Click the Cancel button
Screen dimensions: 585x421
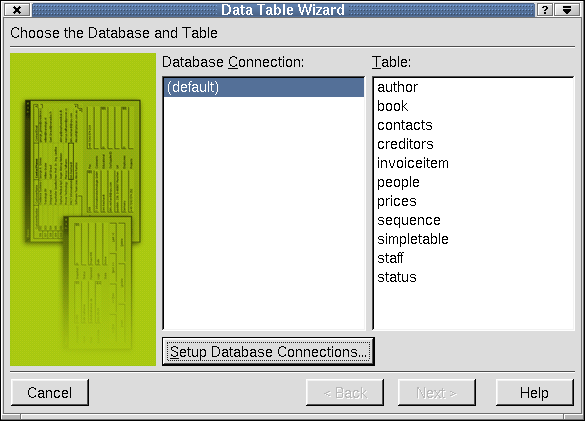(50, 393)
